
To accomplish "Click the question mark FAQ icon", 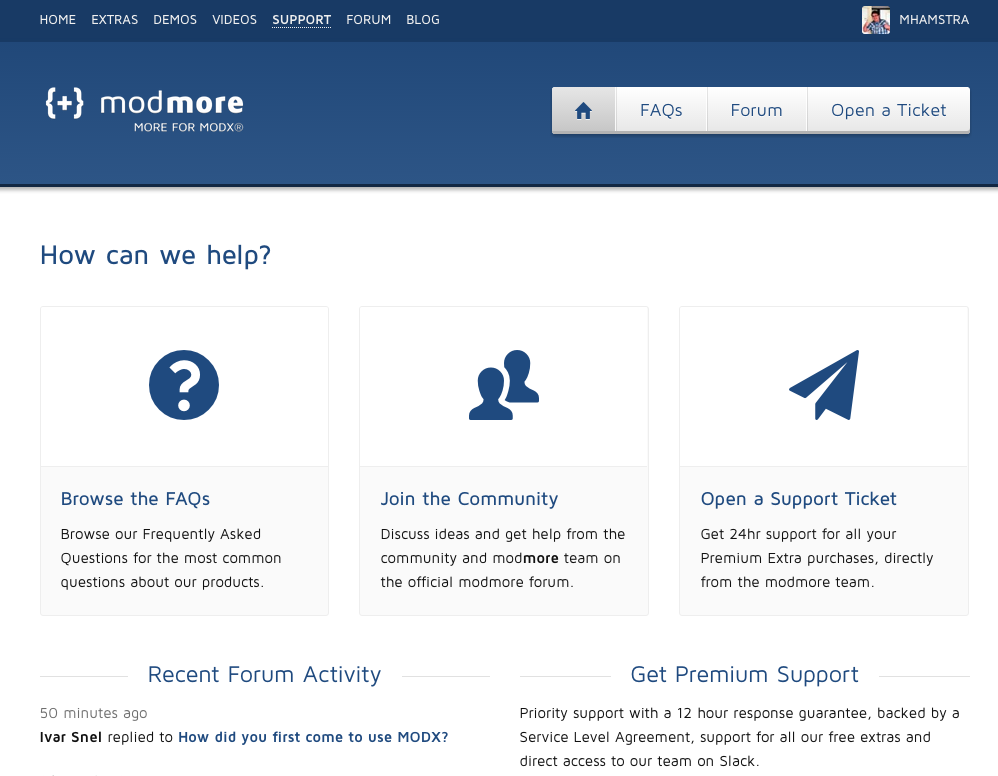I will click(x=184, y=385).
